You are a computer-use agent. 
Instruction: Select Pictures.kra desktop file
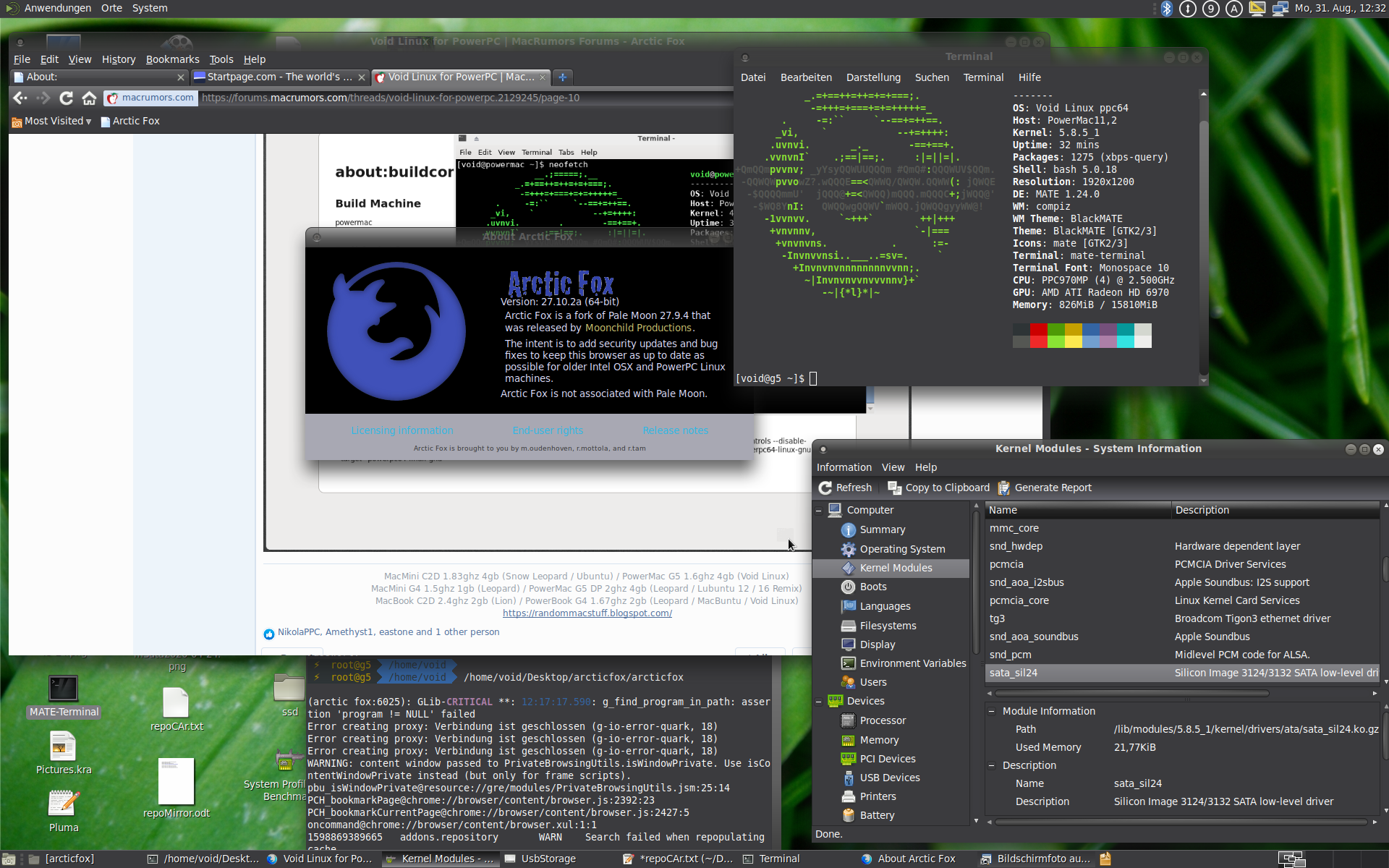(64, 752)
